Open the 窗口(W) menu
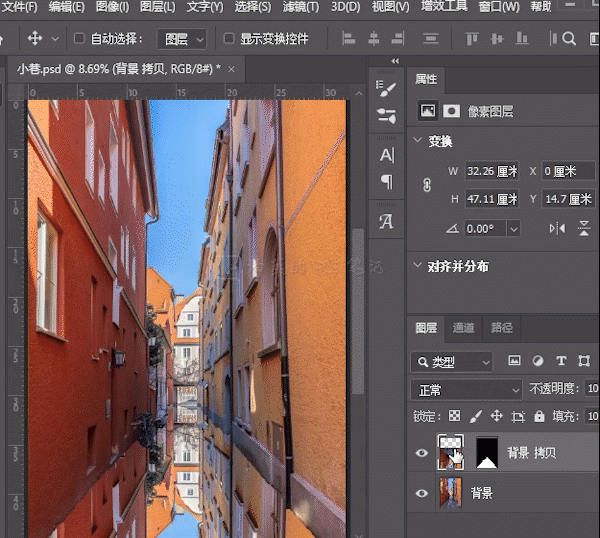The image size is (600, 538). point(499,7)
